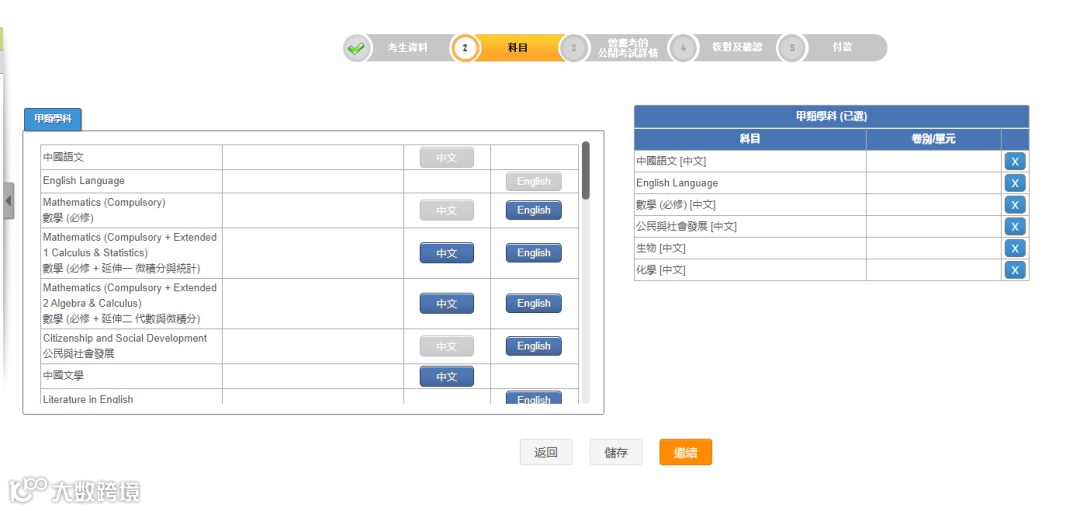
Task: Click 化學 [中文] in selected list
Action: tap(661, 270)
